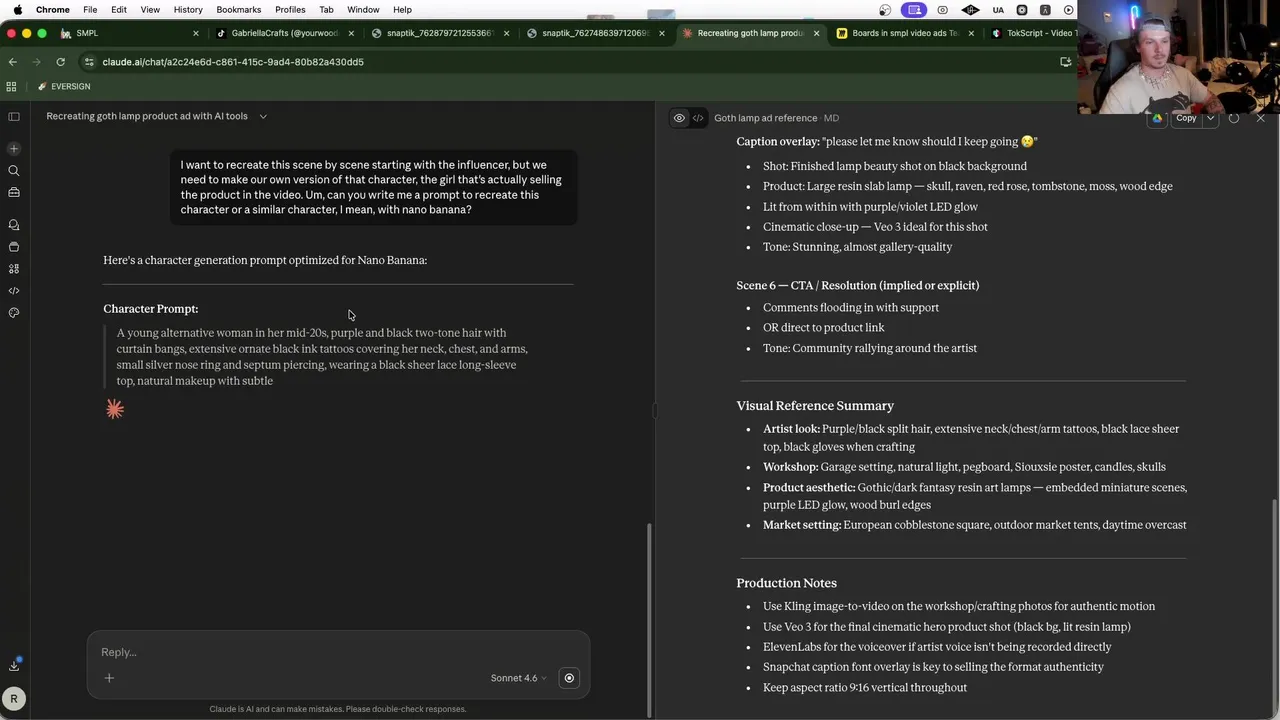Screen dimensions: 1280x720
Task: Reload the claude.ai page
Action: pyautogui.click(x=60, y=62)
